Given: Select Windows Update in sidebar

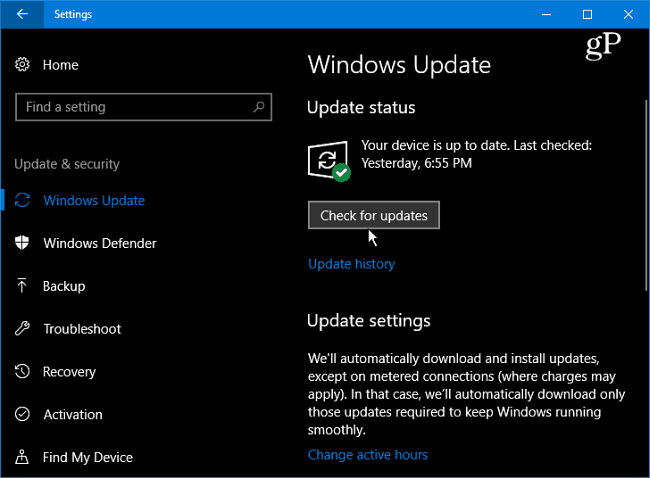Looking at the screenshot, I should click(94, 201).
